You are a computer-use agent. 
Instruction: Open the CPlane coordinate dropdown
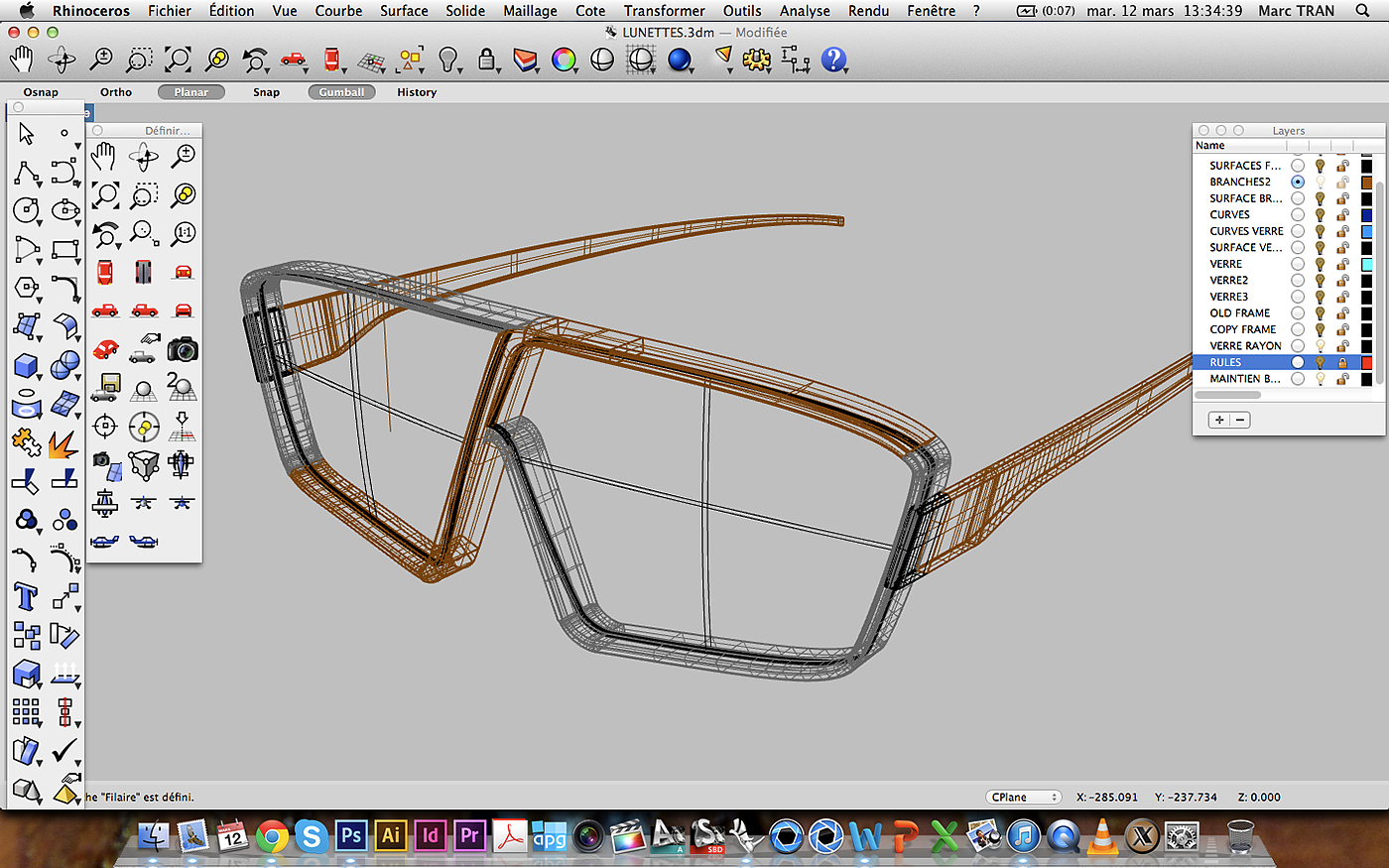click(1025, 797)
